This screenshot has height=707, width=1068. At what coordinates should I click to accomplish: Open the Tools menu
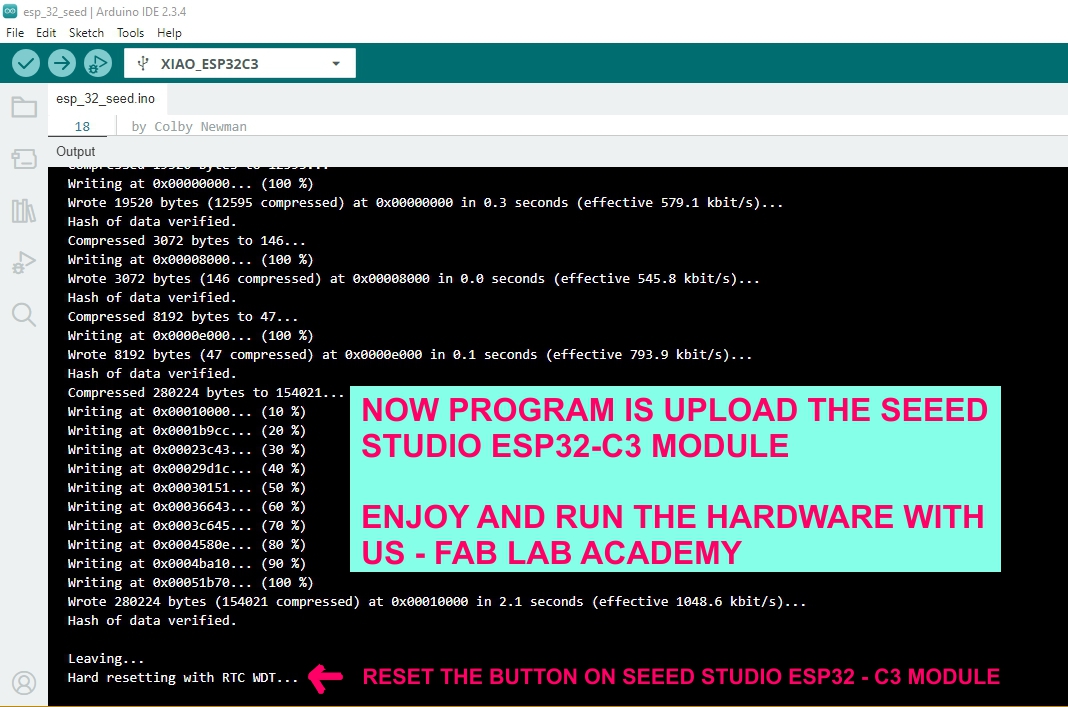point(130,33)
